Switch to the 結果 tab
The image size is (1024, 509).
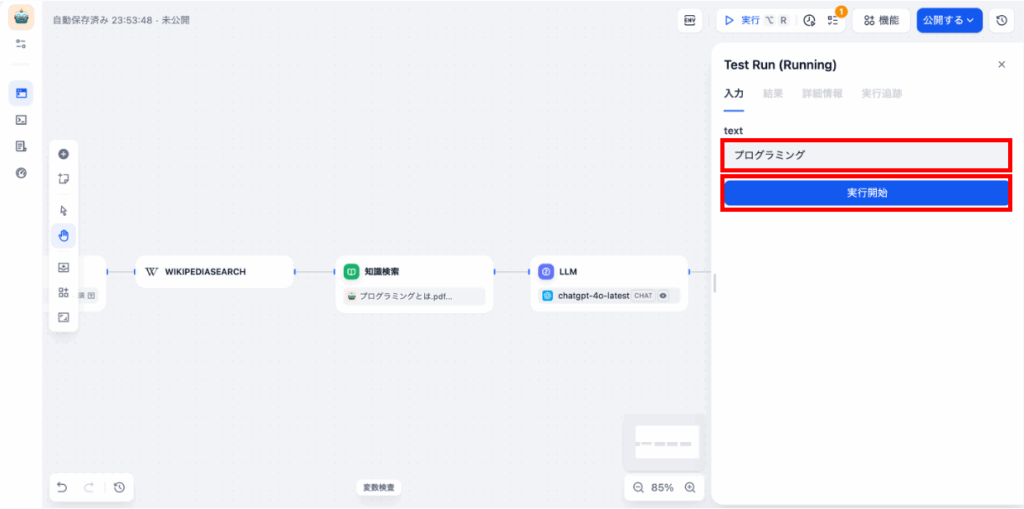pyautogui.click(x=773, y=93)
